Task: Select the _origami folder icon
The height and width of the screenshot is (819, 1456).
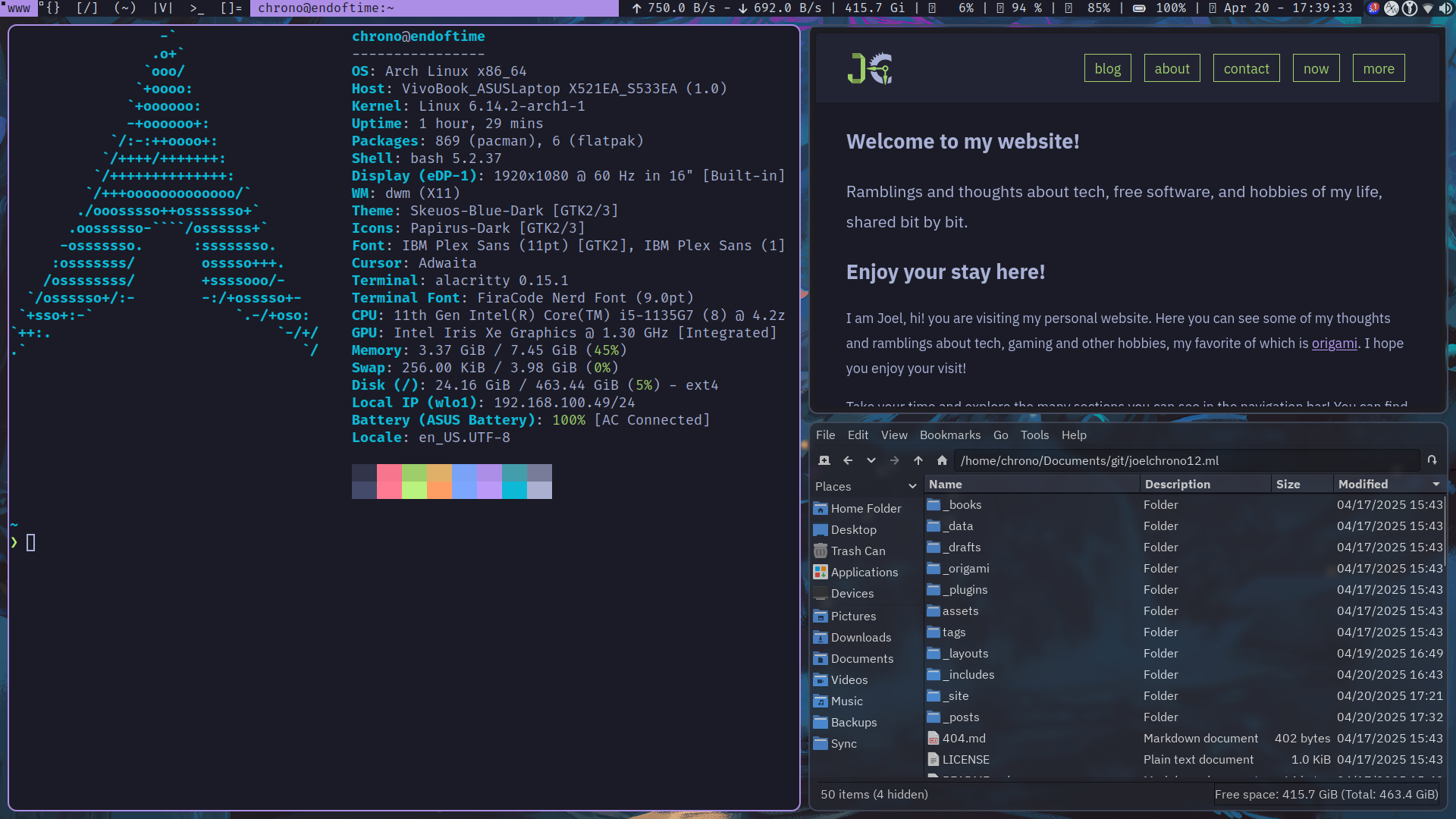Action: tap(934, 568)
